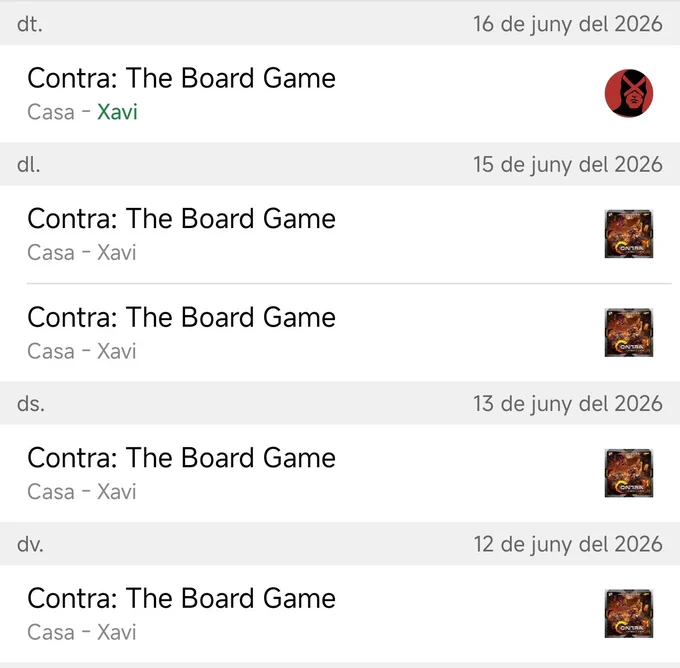Image resolution: width=680 pixels, height=668 pixels.
Task: Tap the 'dt.' weekday label
Action: click(x=30, y=24)
